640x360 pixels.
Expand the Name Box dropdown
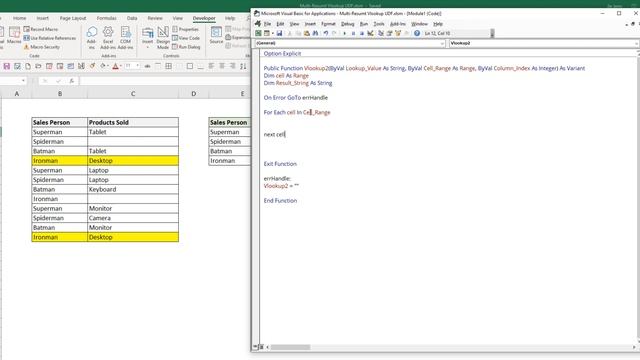click(23, 81)
